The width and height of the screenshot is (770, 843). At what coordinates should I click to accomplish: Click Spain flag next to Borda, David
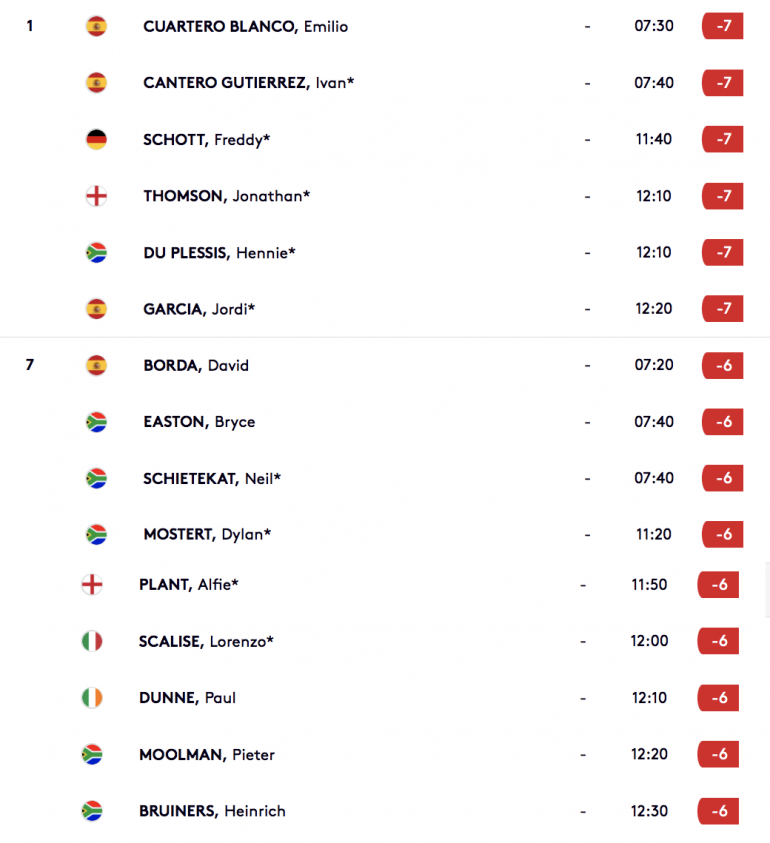pyautogui.click(x=96, y=366)
